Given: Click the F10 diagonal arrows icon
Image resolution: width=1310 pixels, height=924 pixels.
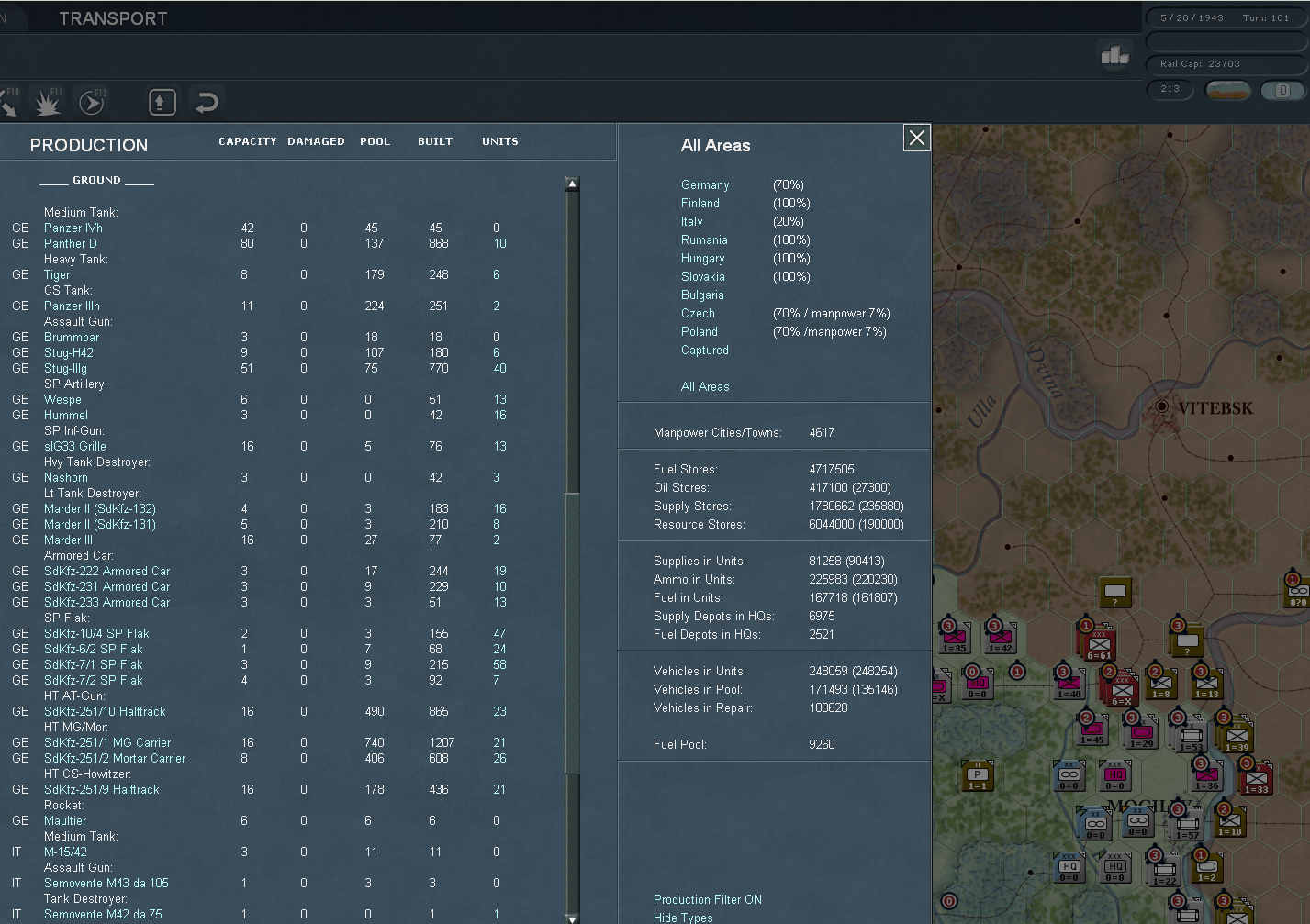Looking at the screenshot, I should click(8, 102).
